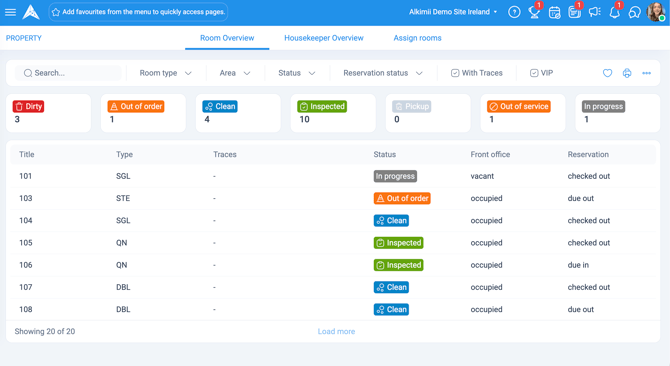Click the Add favourites hint bar
The image size is (670, 366).
click(x=138, y=12)
